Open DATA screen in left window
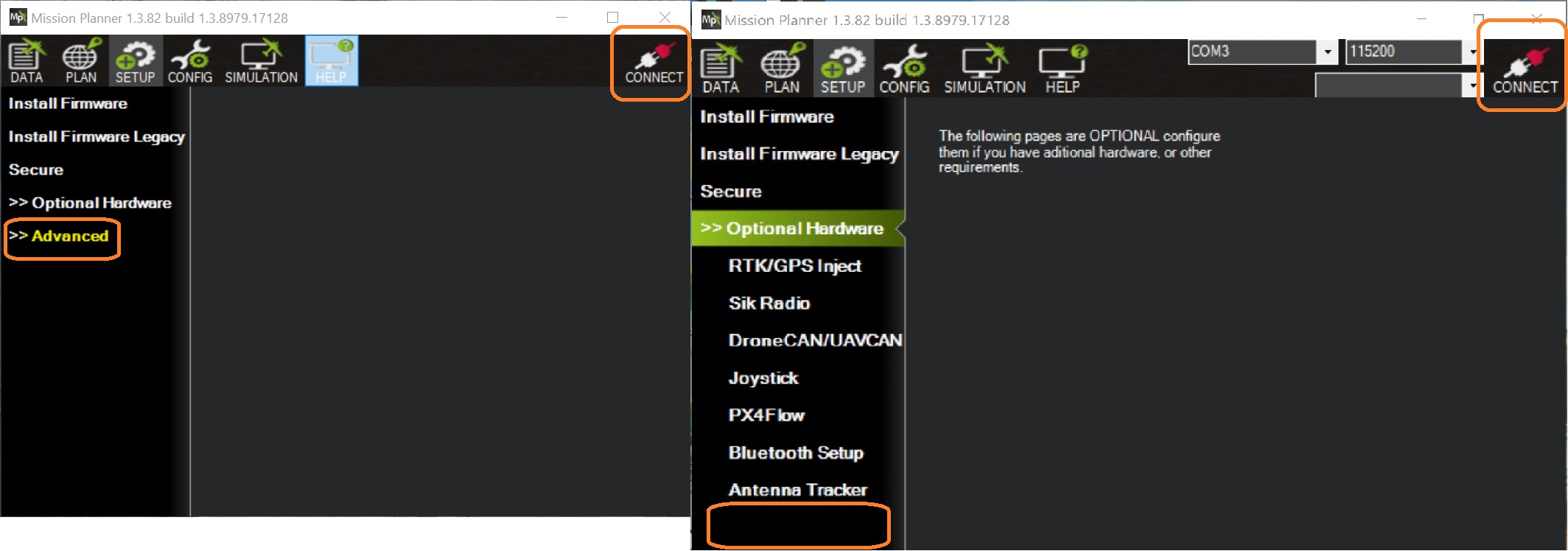Screen dimensions: 1568x551 [x=27, y=62]
